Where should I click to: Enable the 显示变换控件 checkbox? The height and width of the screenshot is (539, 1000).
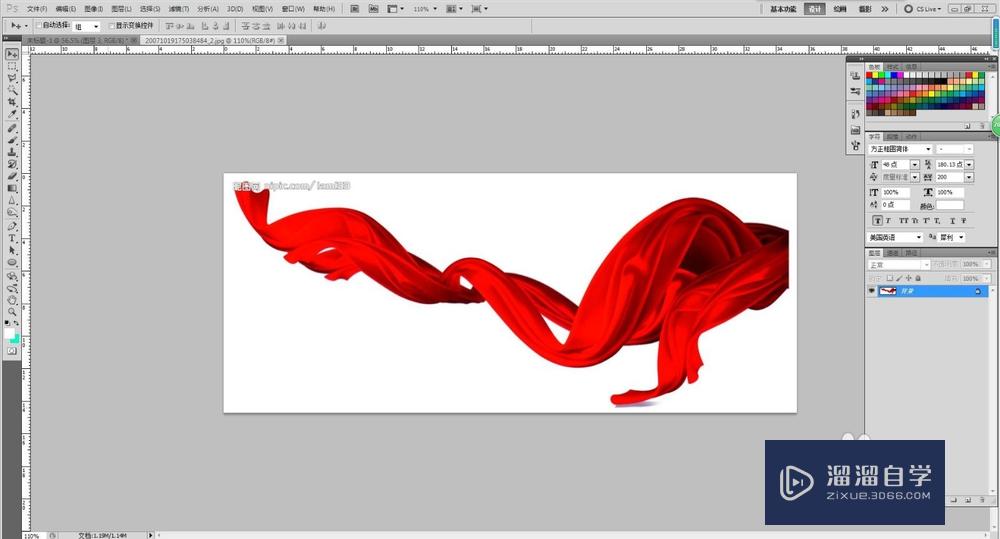click(111, 26)
